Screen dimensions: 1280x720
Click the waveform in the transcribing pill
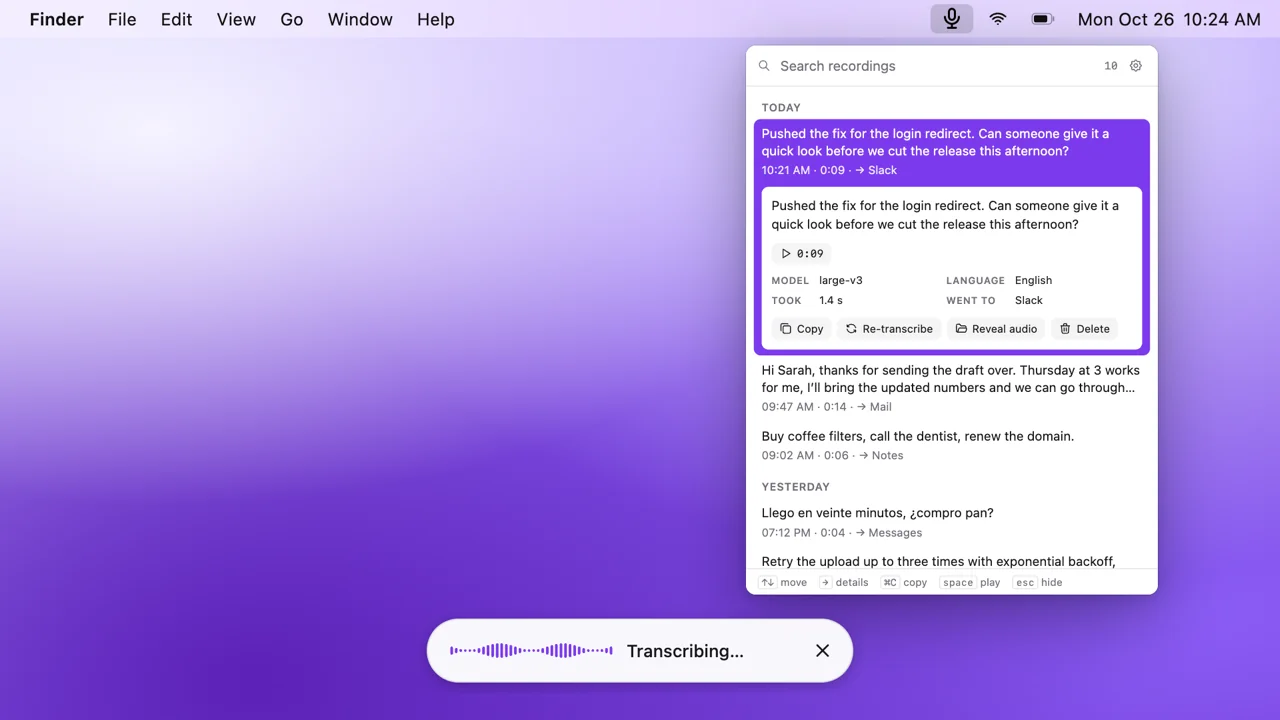(531, 651)
